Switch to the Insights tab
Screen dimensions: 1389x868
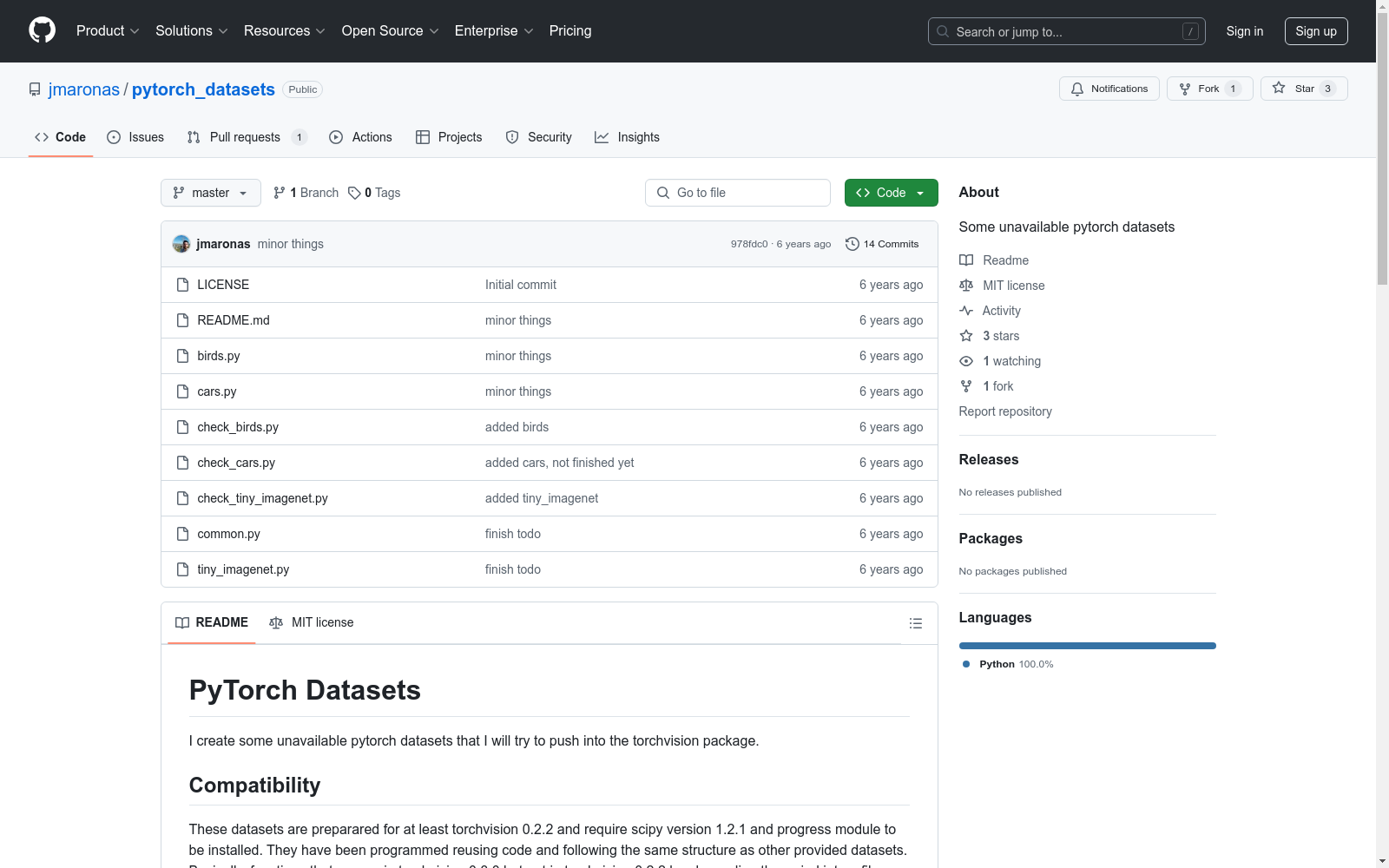(628, 137)
